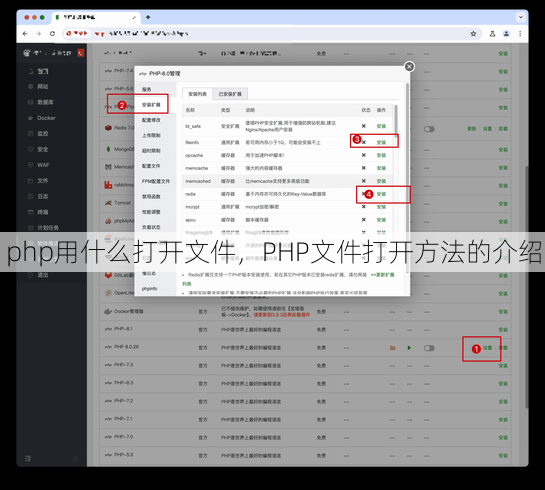Image resolution: width=545 pixels, height=490 pixels.
Task: Install the fileinfo extension
Action: (381, 142)
